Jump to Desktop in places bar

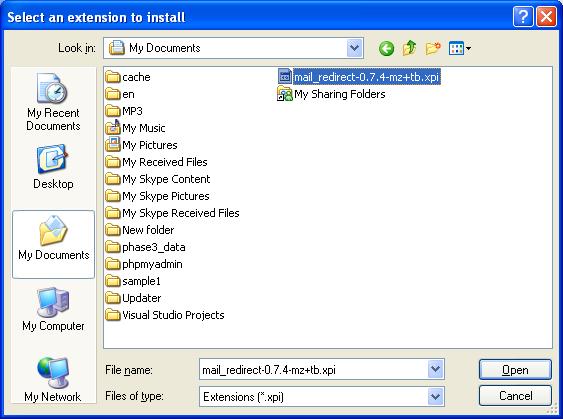tap(53, 167)
